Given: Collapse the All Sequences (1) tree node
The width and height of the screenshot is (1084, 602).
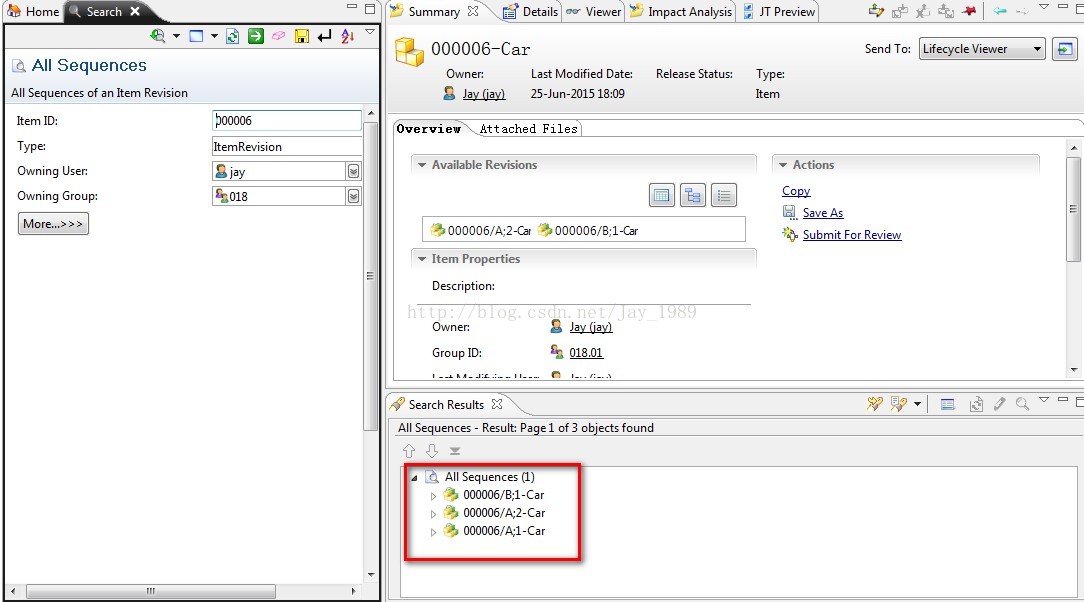Looking at the screenshot, I should point(414,478).
